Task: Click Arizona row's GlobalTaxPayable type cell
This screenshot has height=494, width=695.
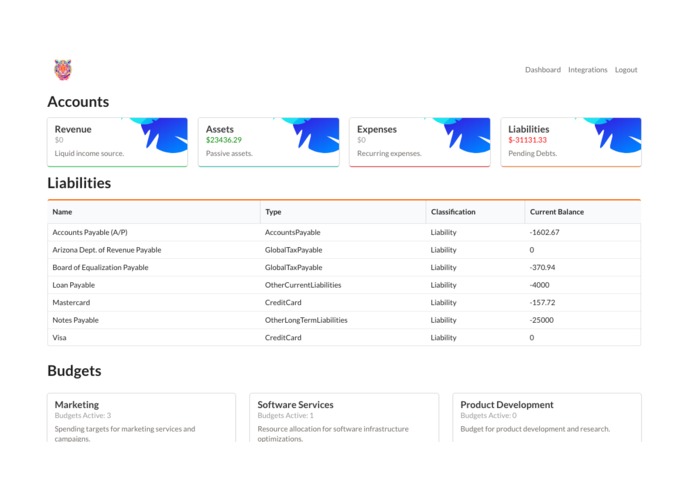Action: [x=293, y=250]
